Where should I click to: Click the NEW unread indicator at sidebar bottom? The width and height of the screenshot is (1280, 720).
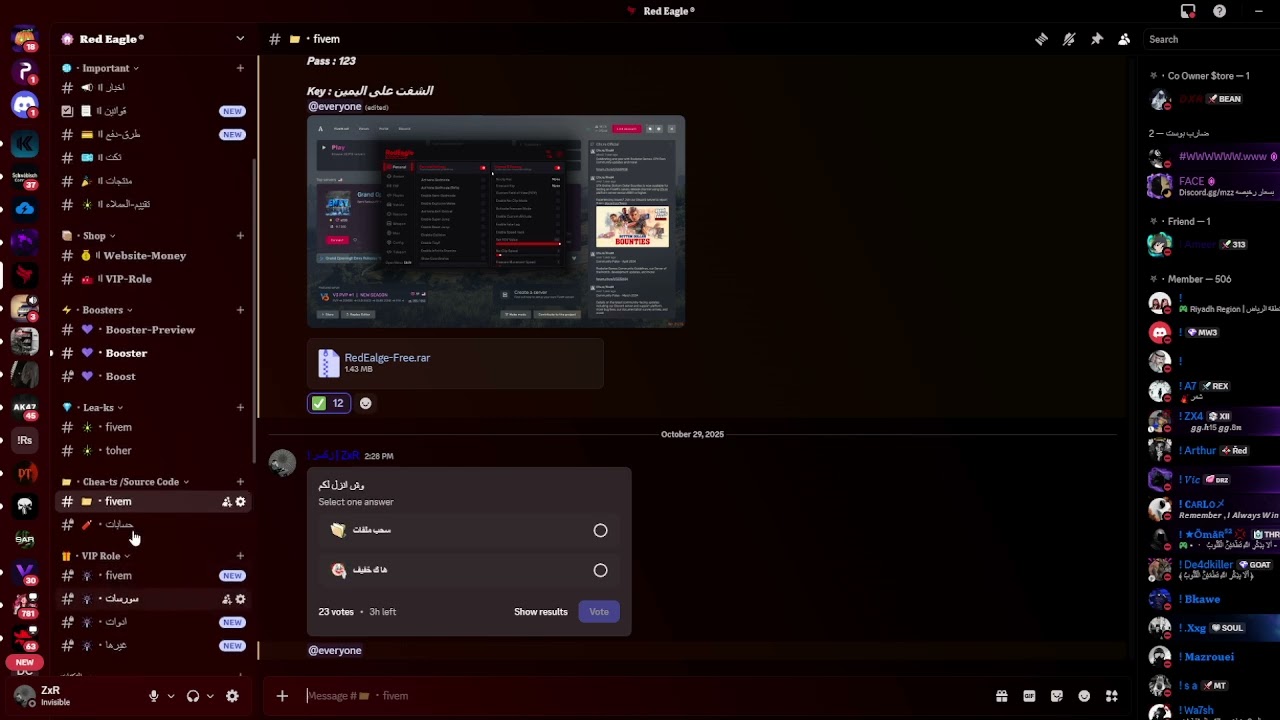pyautogui.click(x=25, y=662)
